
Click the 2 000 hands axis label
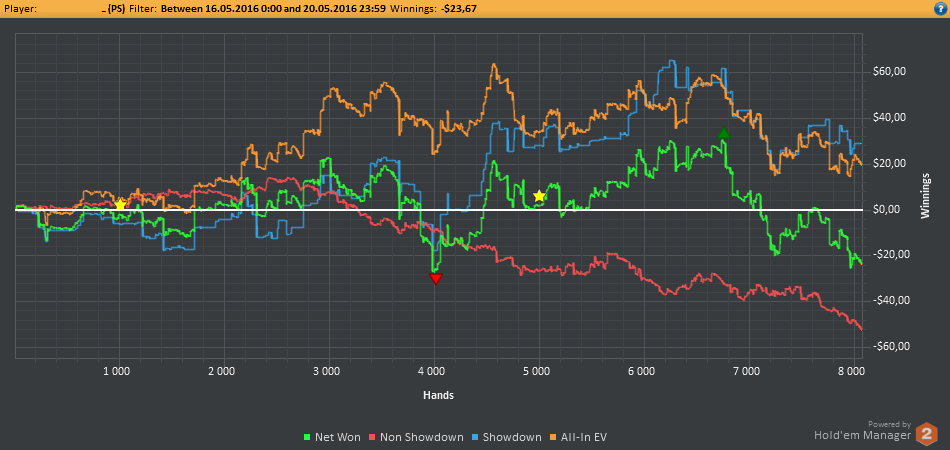click(x=222, y=369)
